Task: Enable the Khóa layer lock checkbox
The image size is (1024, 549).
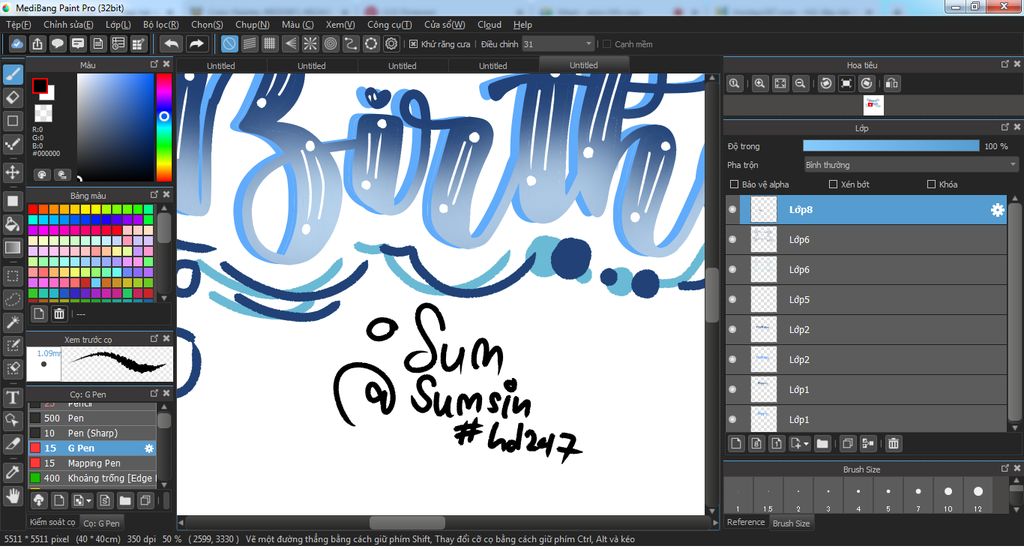Action: pyautogui.click(x=931, y=184)
